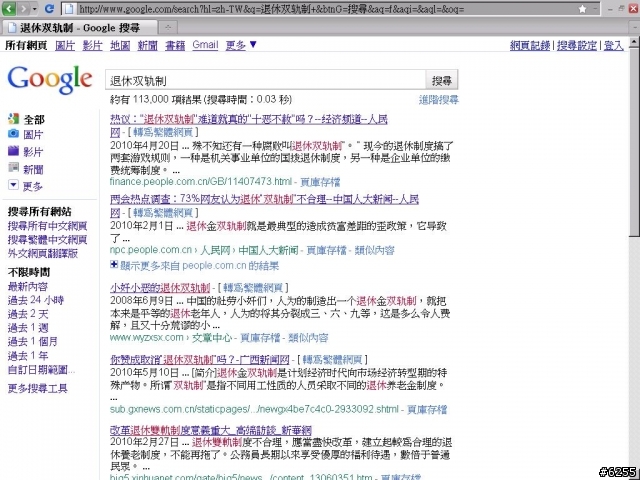Open the top-bar 更多 dropdown menu
The height and width of the screenshot is (480, 640).
pyautogui.click(x=241, y=44)
